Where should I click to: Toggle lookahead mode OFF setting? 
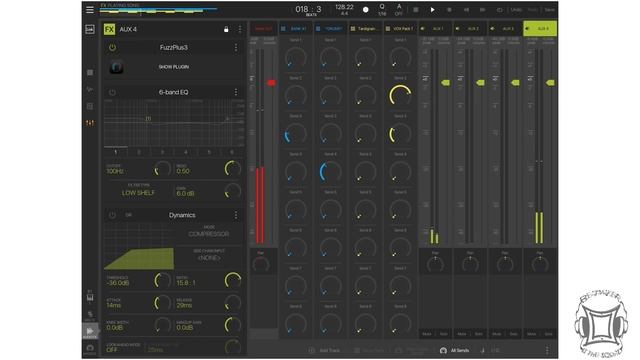pyautogui.click(x=112, y=350)
